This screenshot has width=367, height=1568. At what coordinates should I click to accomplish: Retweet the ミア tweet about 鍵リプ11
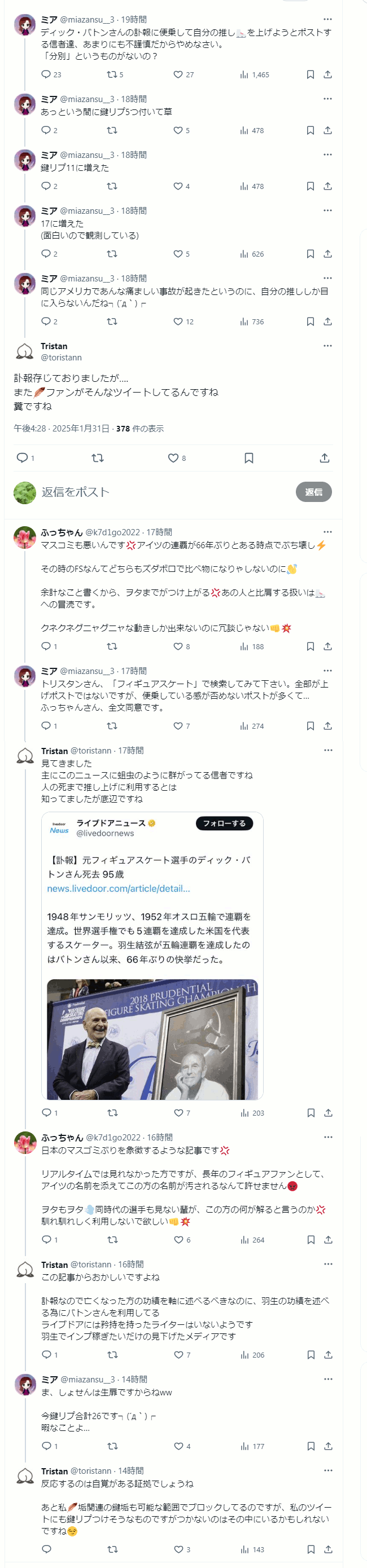click(112, 186)
